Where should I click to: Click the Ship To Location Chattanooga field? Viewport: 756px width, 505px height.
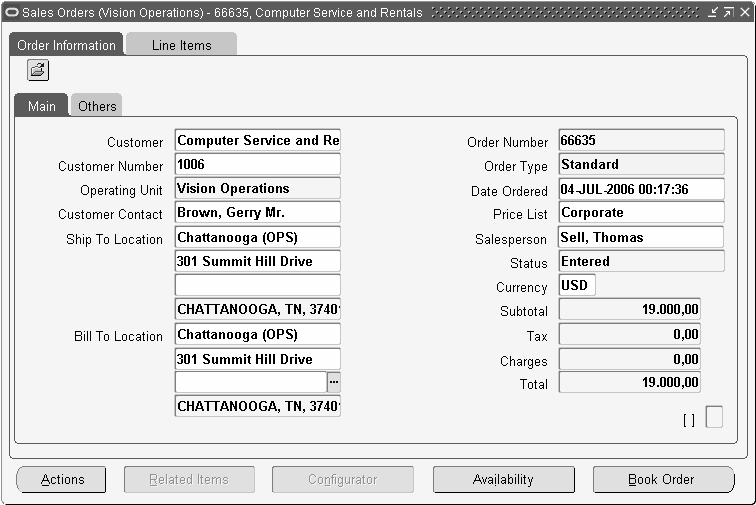(x=258, y=237)
